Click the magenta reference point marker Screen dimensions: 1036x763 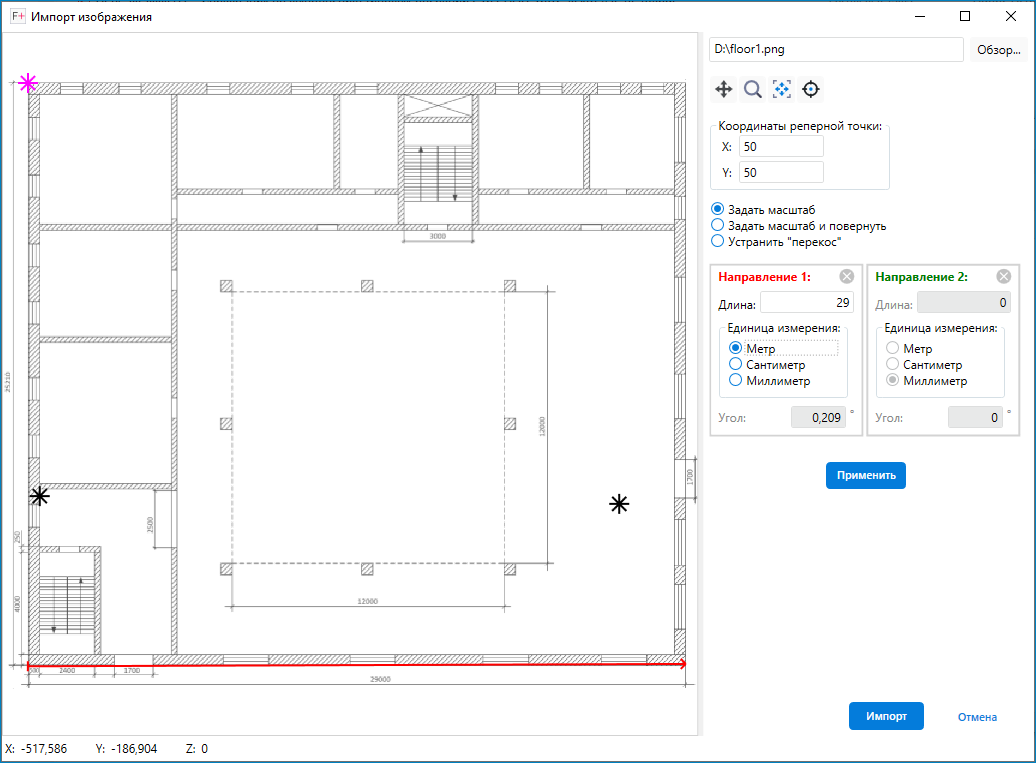tap(28, 83)
